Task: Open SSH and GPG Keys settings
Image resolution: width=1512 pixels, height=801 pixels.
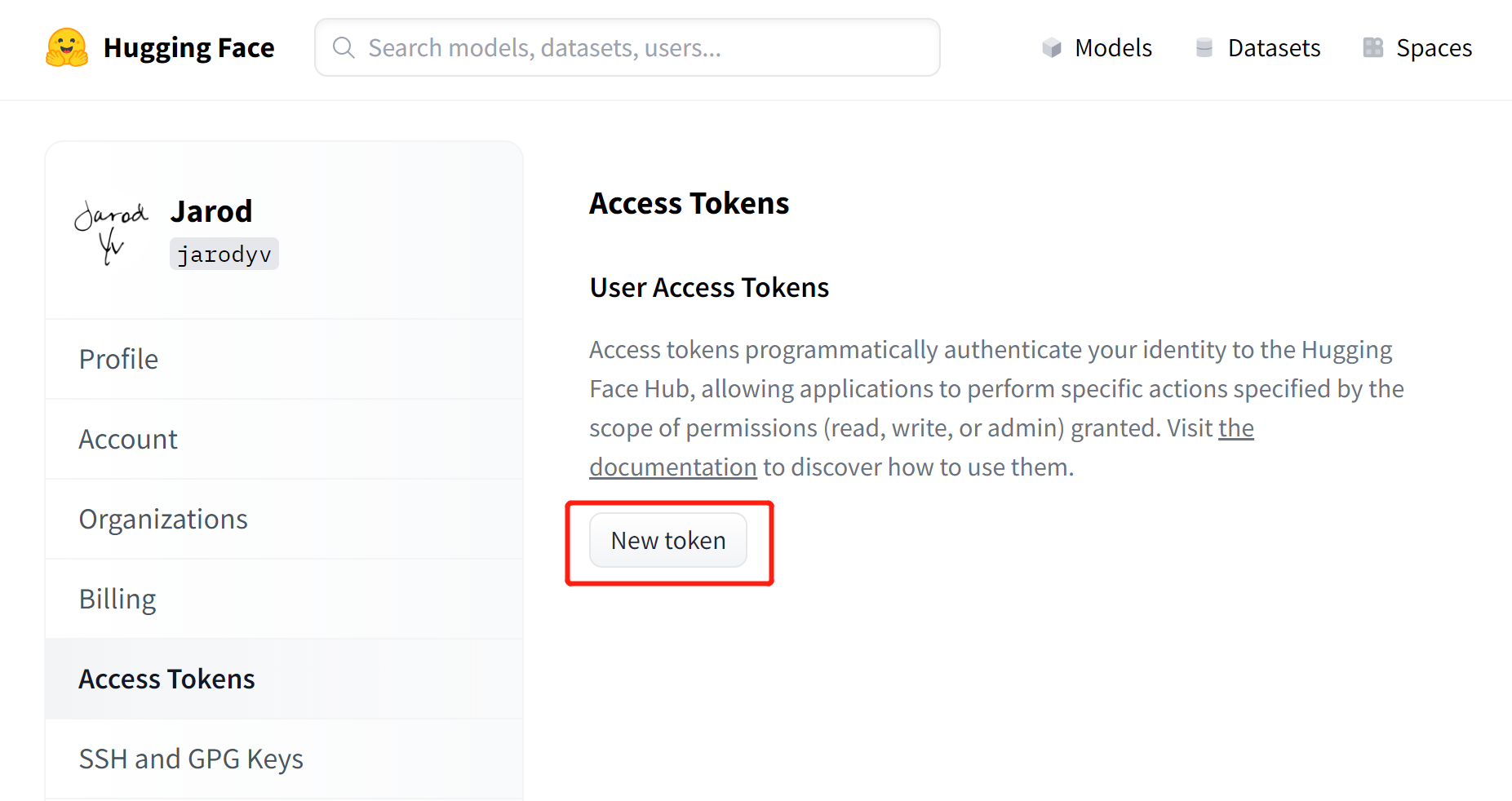Action: click(284, 759)
